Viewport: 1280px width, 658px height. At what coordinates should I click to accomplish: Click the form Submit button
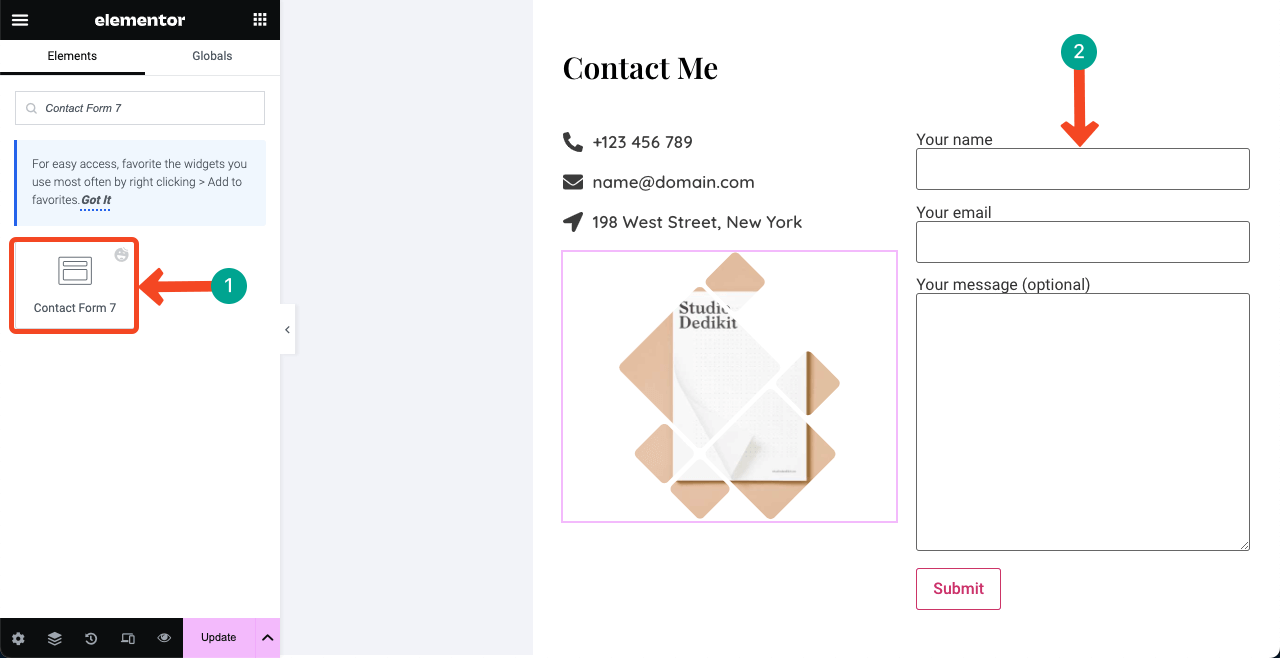(958, 589)
